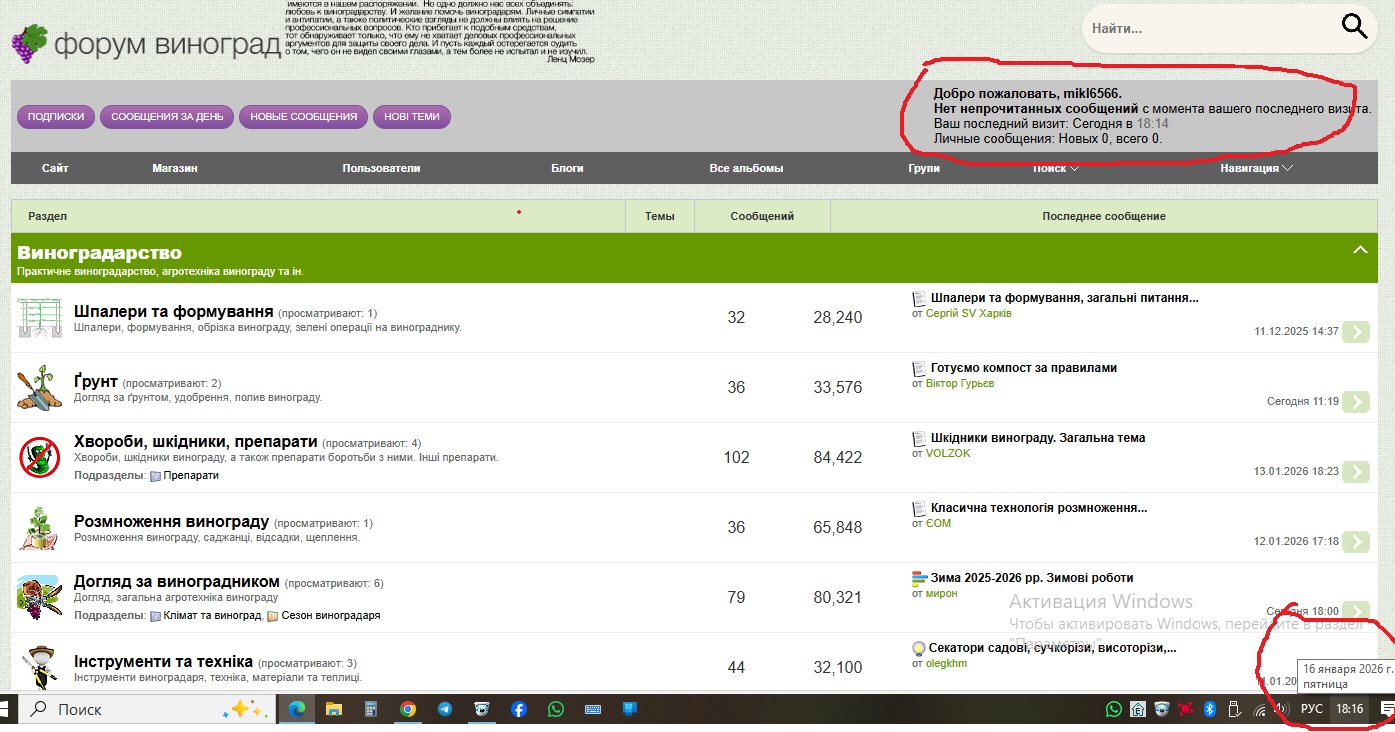
Task: Open the Догляд за виноградником forum link
Action: [x=176, y=581]
